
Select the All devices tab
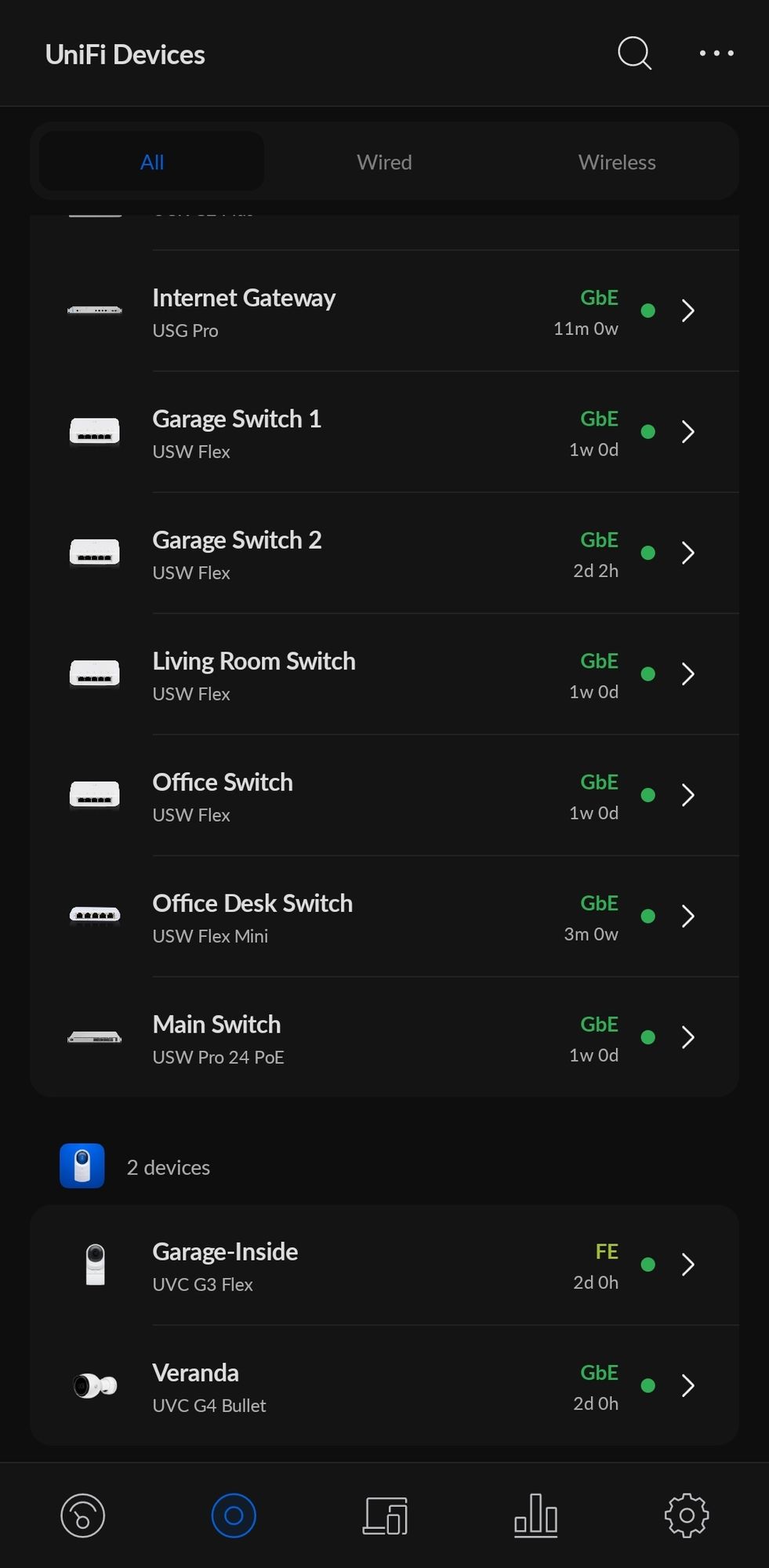(x=152, y=162)
